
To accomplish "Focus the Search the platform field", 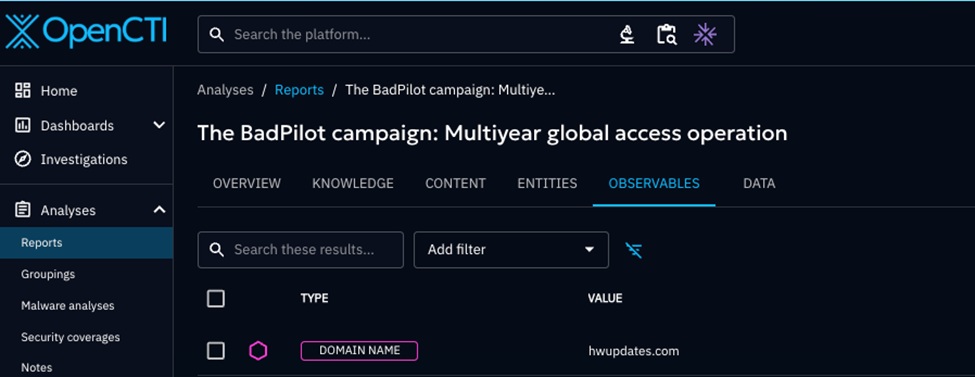I will pyautogui.click(x=466, y=34).
